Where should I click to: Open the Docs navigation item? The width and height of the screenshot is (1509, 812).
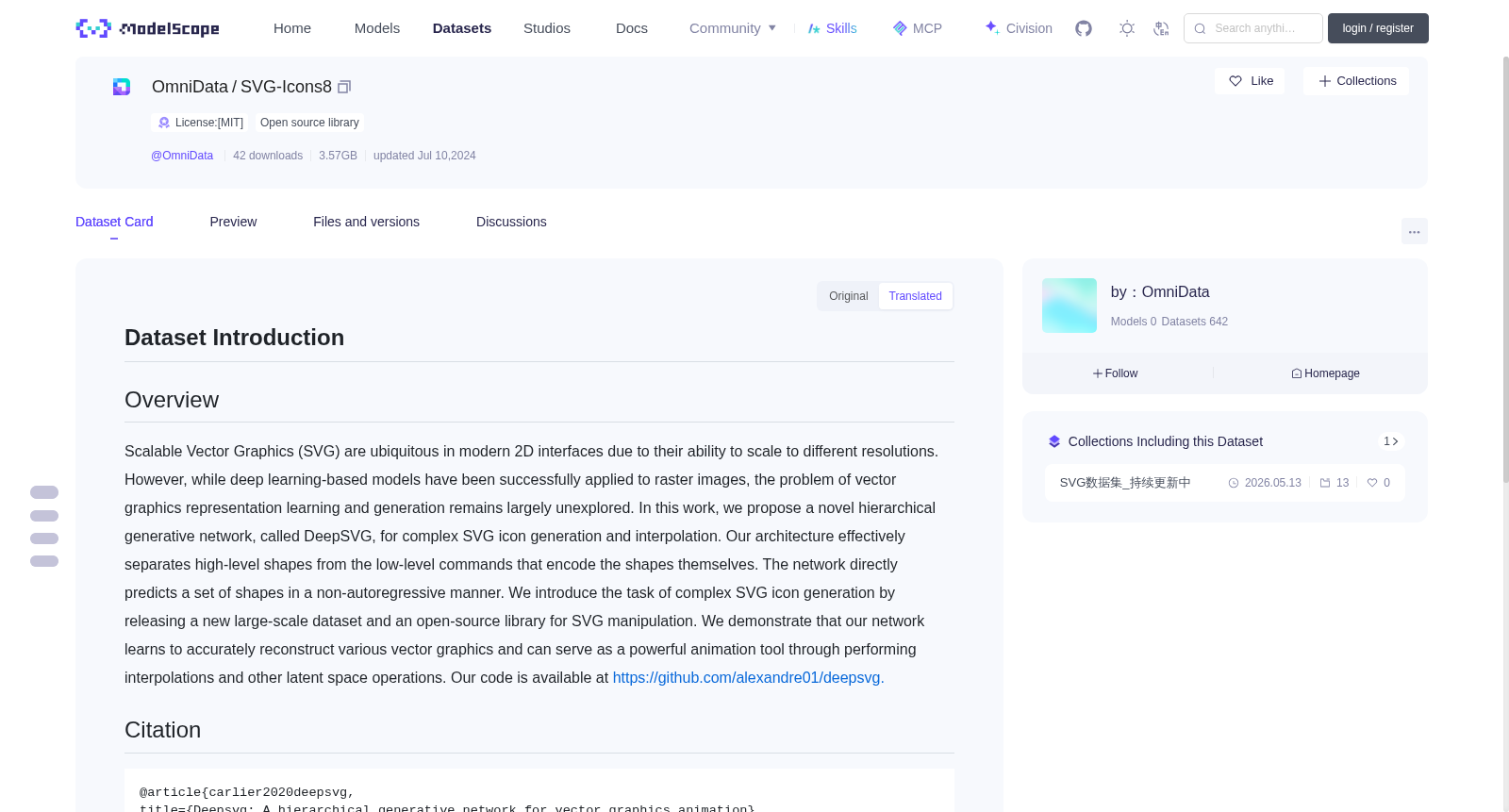click(632, 28)
